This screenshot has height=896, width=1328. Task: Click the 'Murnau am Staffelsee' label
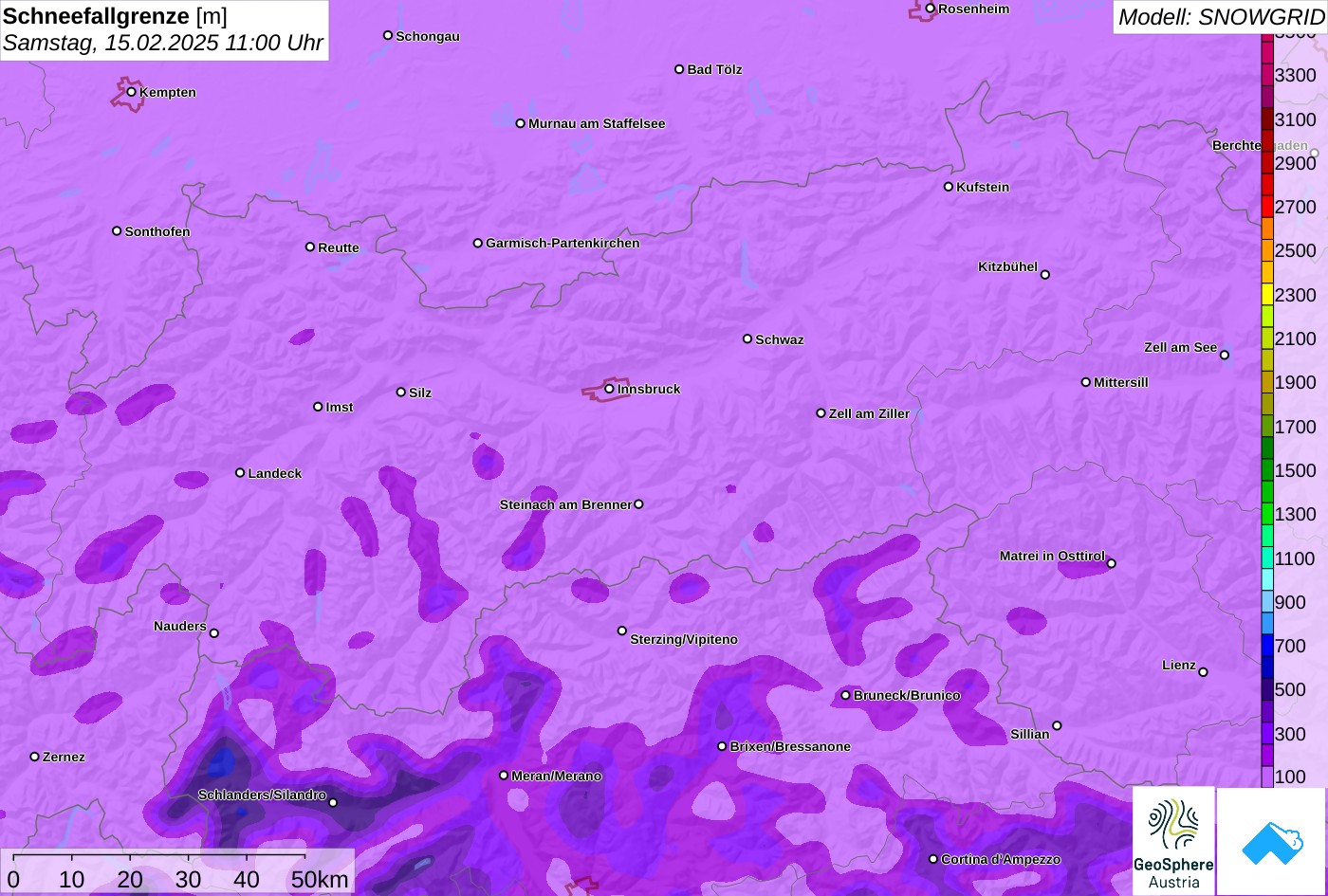(x=597, y=123)
